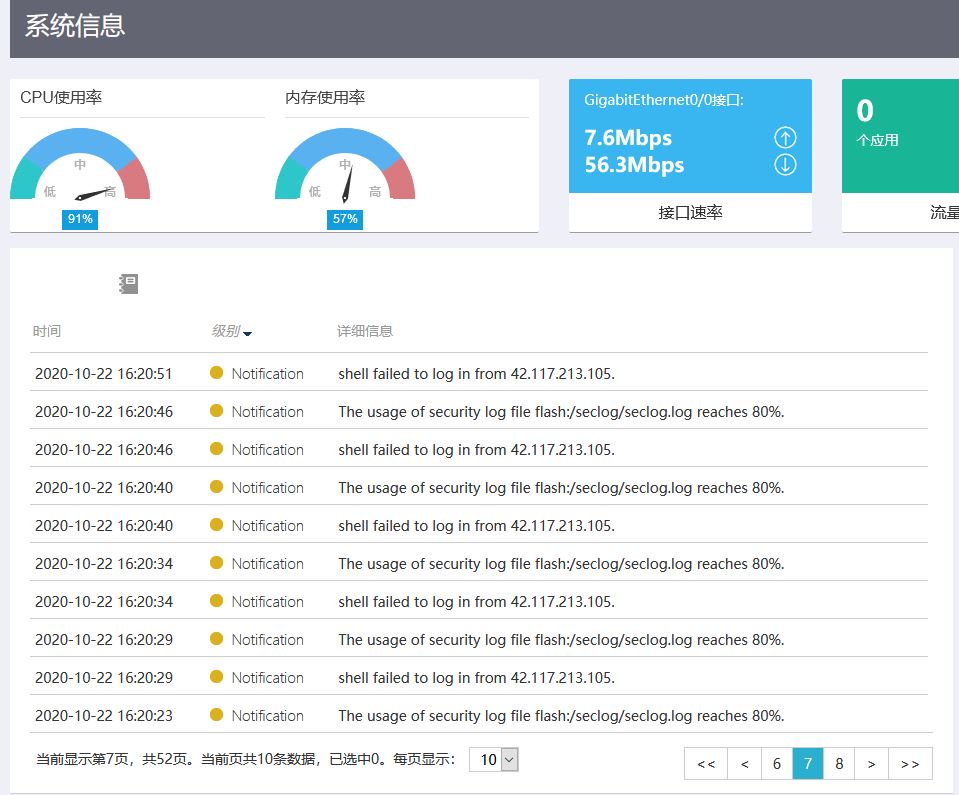Viewport: 959px width, 795px height.
Task: Click the log notebook icon above table
Action: pyautogui.click(x=128, y=284)
